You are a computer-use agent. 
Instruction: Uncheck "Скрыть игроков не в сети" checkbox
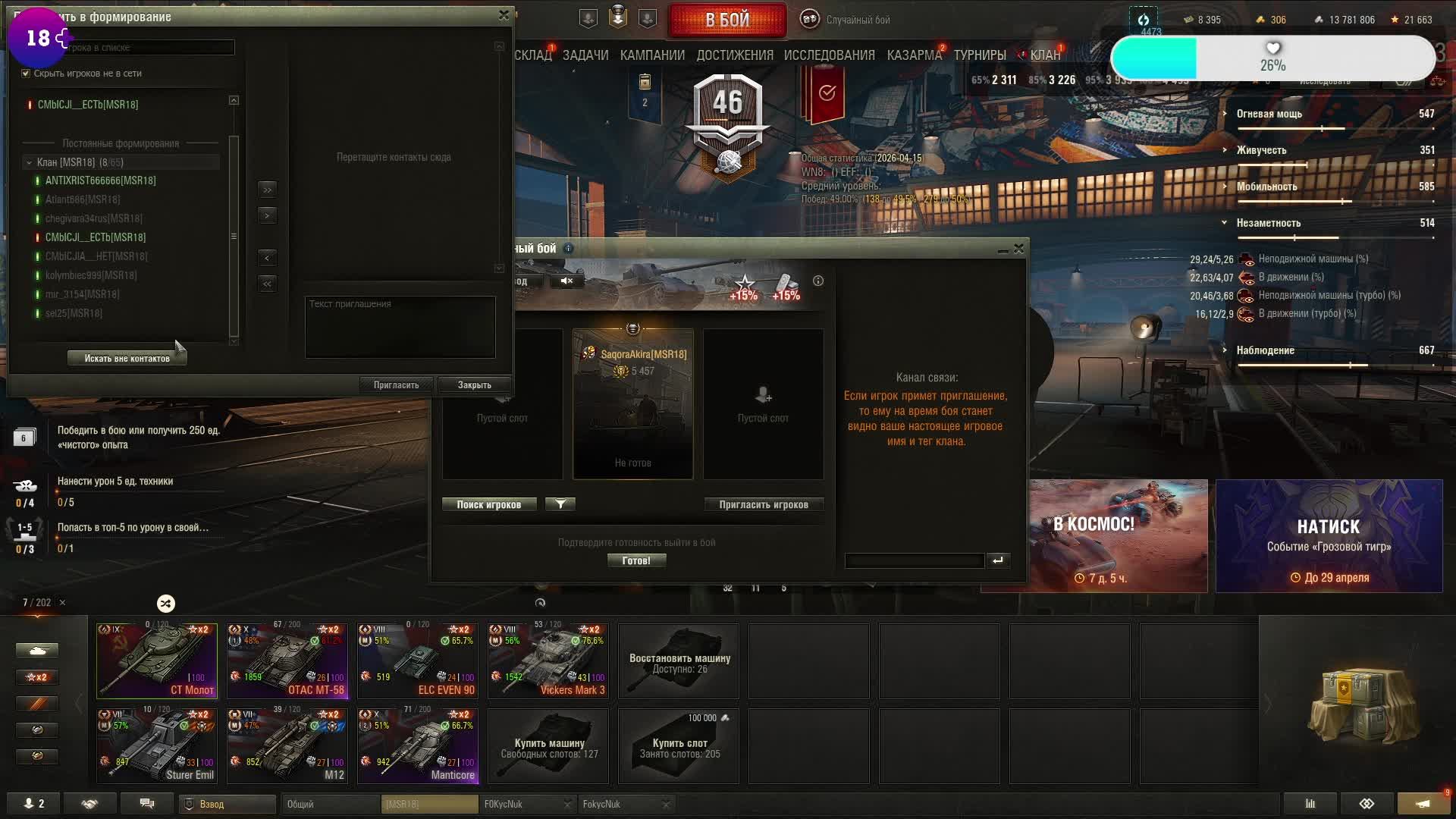pyautogui.click(x=26, y=74)
